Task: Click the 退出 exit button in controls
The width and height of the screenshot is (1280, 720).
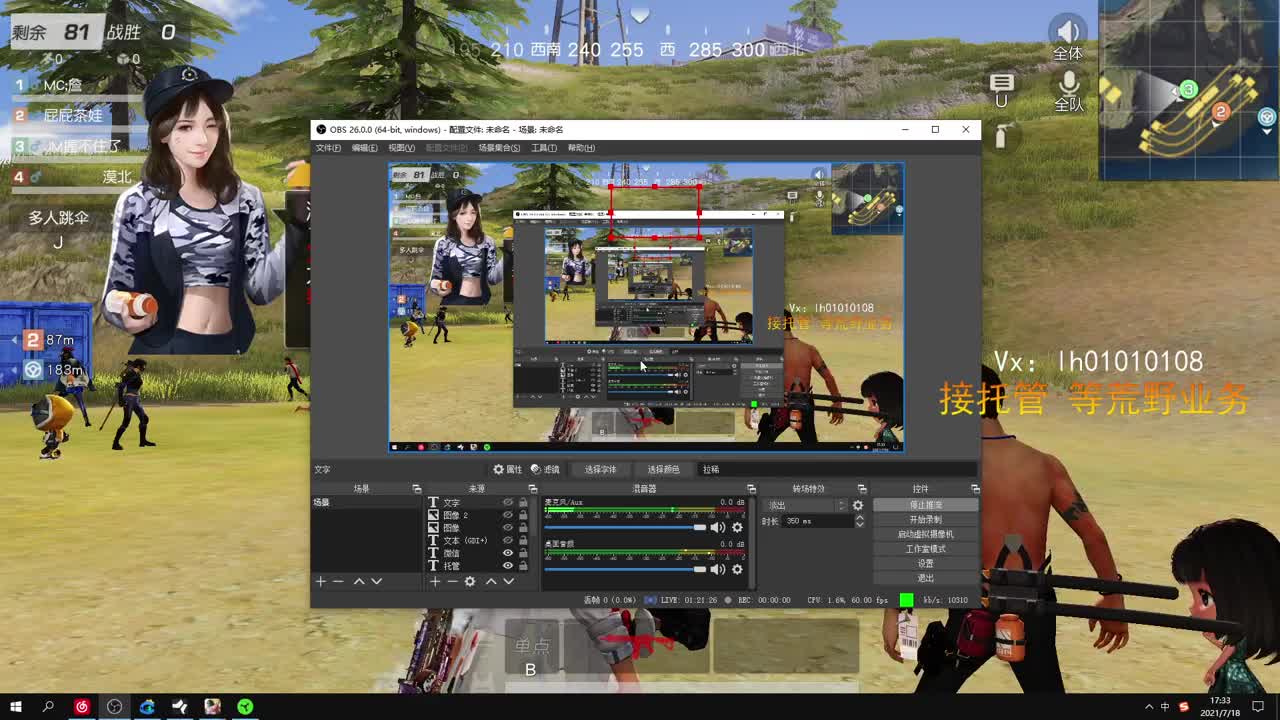Action: [x=926, y=578]
